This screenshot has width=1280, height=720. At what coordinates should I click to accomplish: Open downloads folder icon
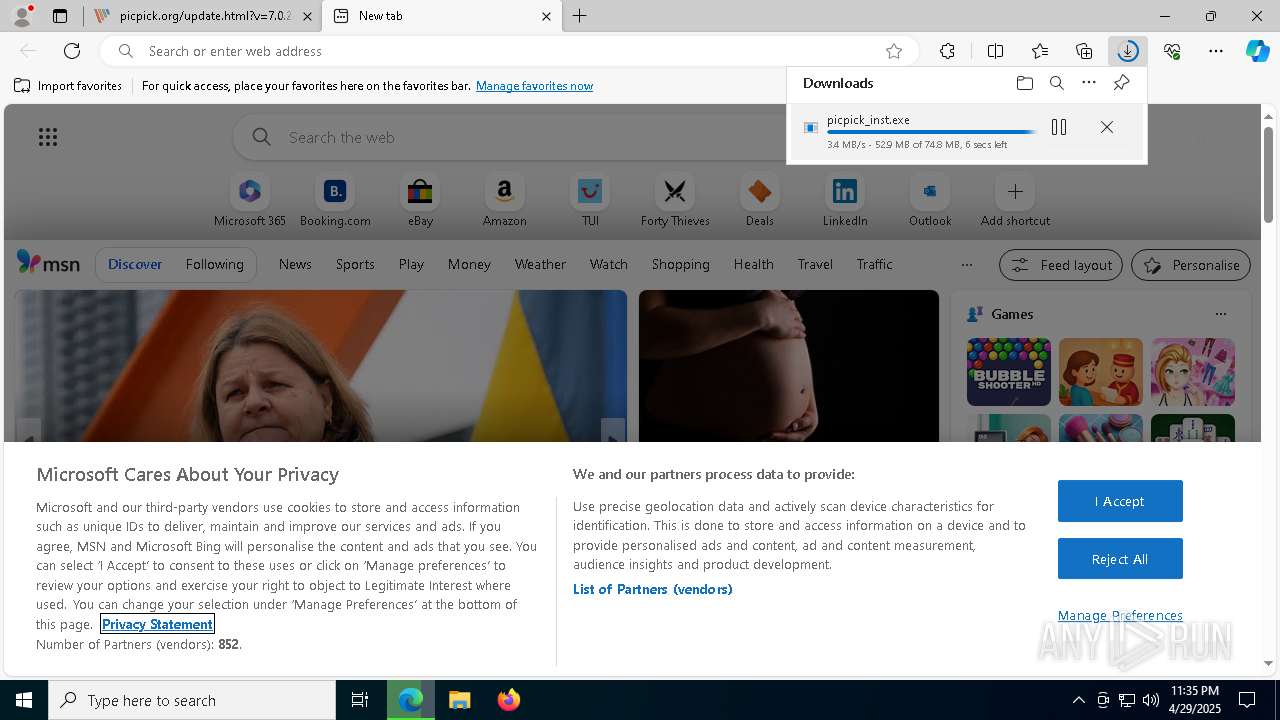point(1024,83)
